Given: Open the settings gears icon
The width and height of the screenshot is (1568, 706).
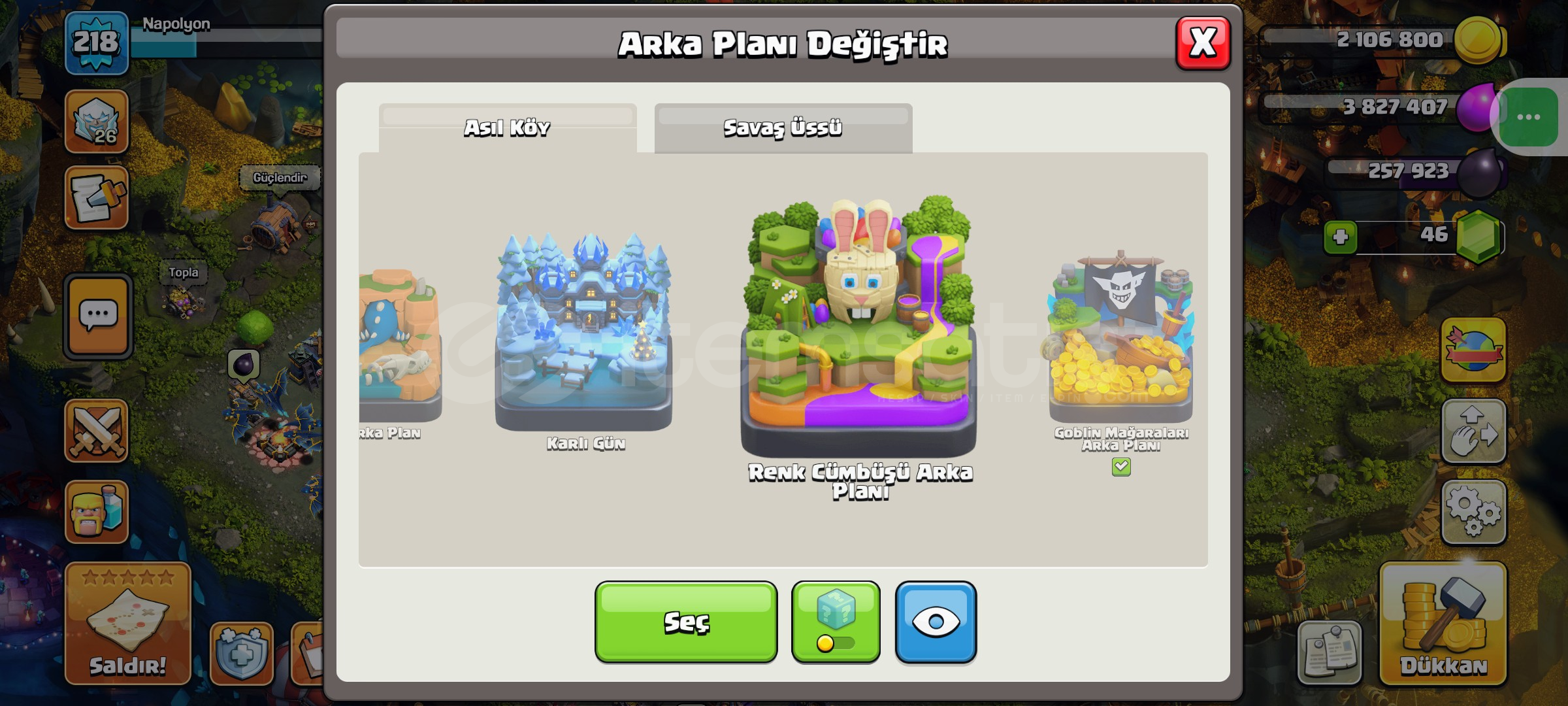Looking at the screenshot, I should pos(1474,512).
